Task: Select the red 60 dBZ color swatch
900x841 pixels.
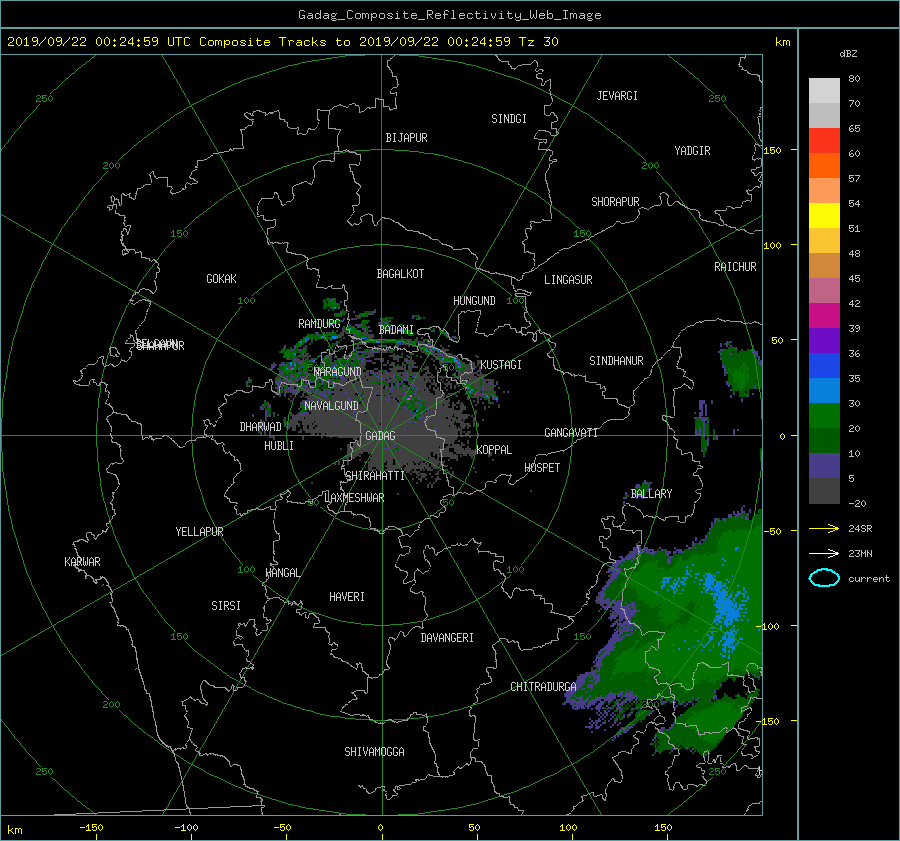Action: 824,140
